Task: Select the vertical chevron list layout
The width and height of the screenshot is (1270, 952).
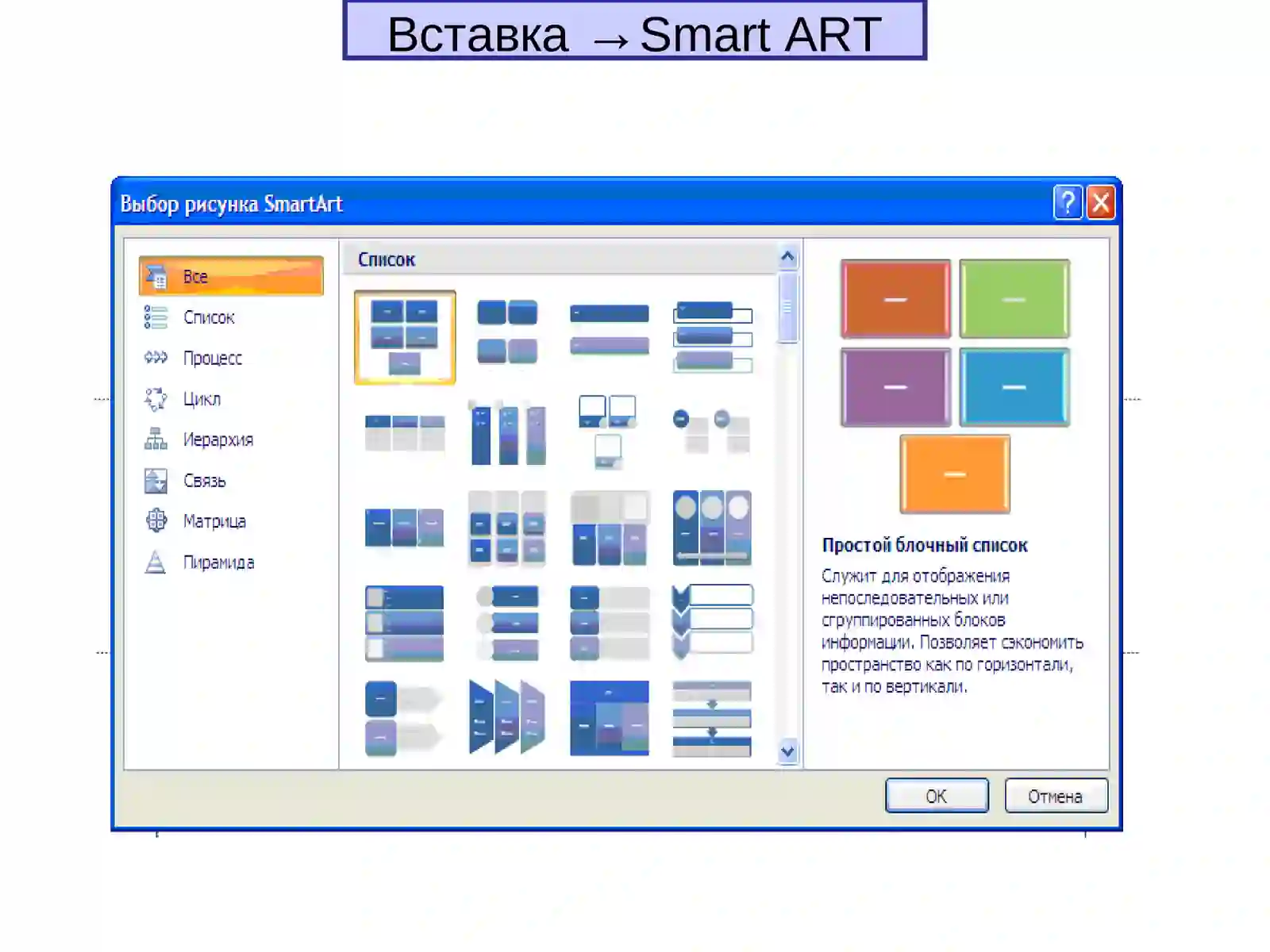Action: [x=712, y=623]
